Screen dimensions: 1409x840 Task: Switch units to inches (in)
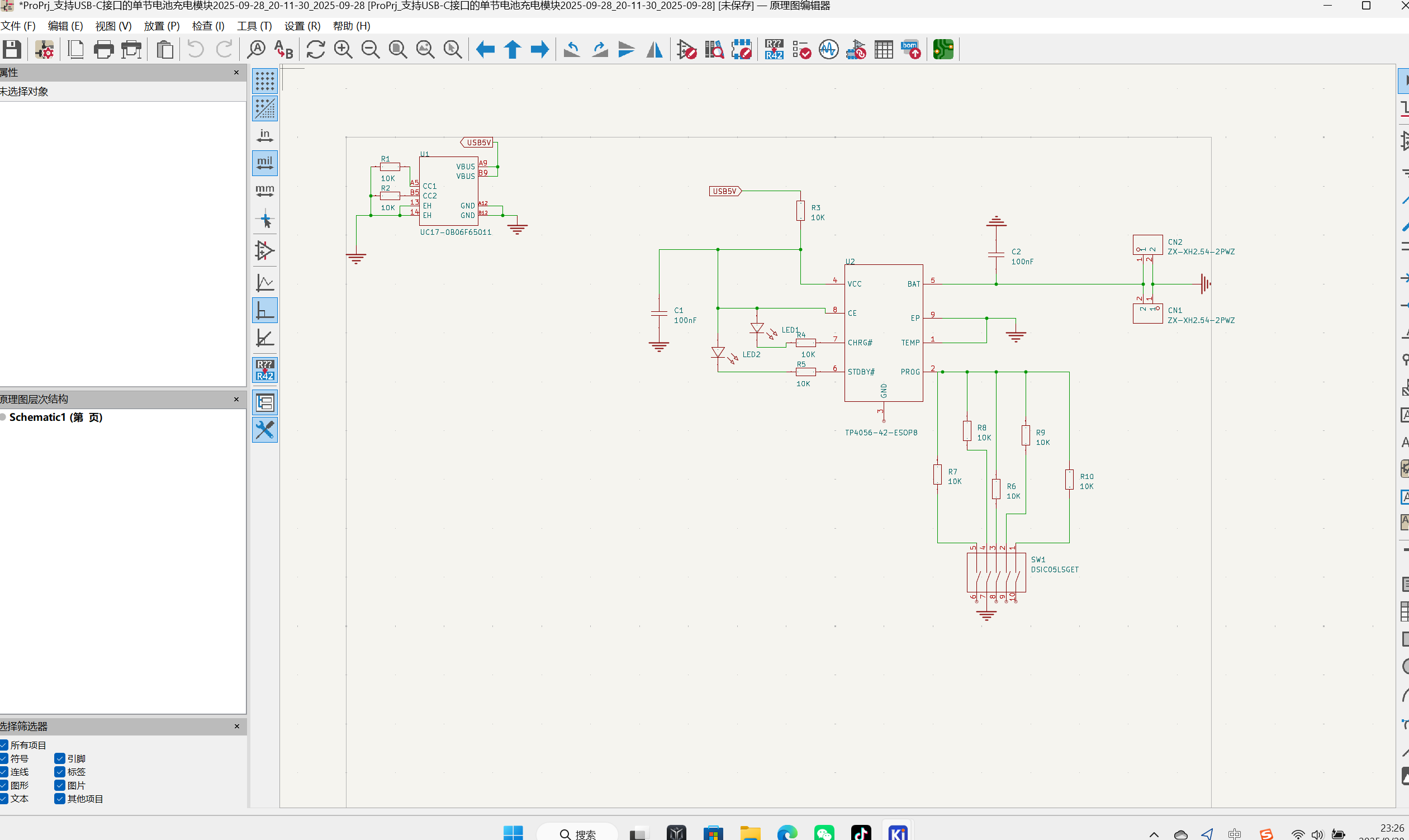pos(265,136)
